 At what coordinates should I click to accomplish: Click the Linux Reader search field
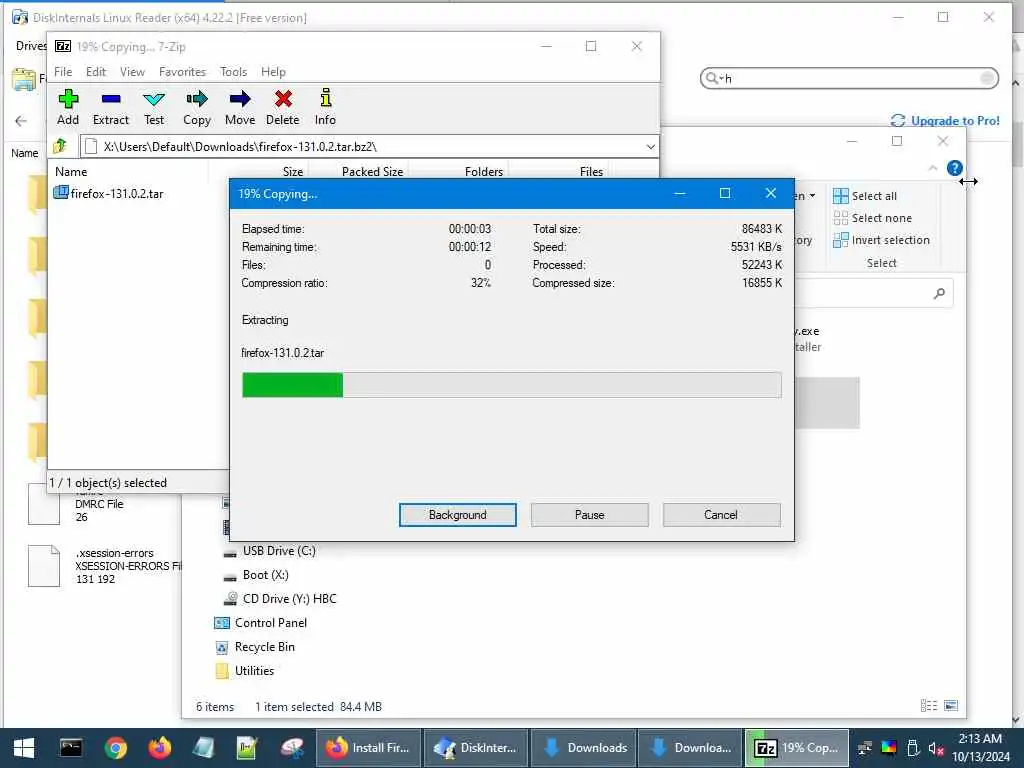[x=849, y=78]
